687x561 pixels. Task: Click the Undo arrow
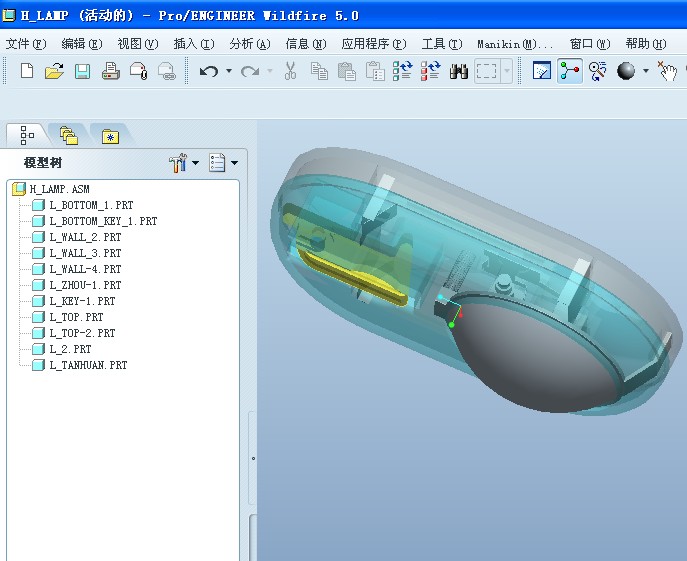209,71
